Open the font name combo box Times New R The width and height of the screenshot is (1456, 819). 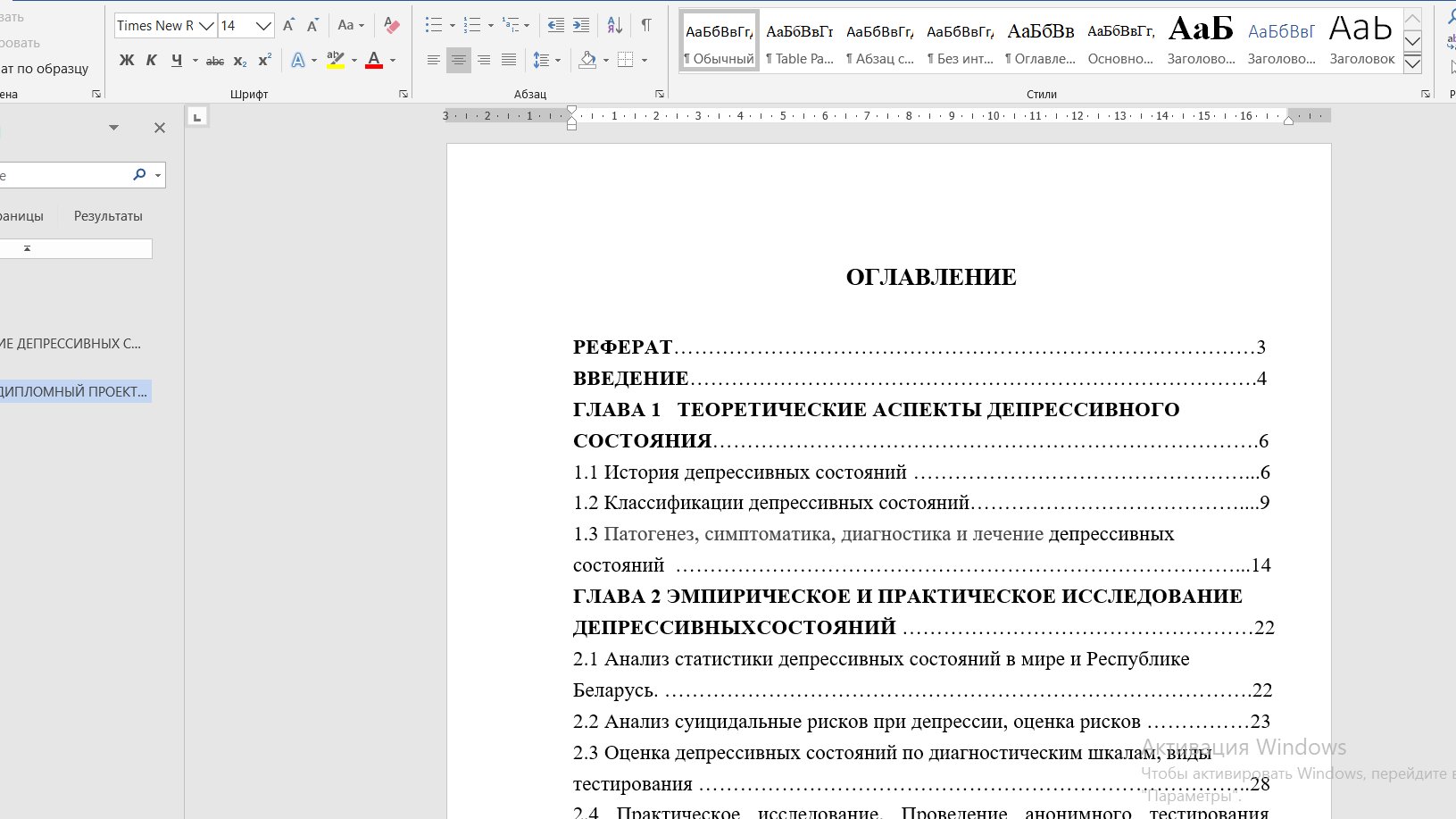166,26
